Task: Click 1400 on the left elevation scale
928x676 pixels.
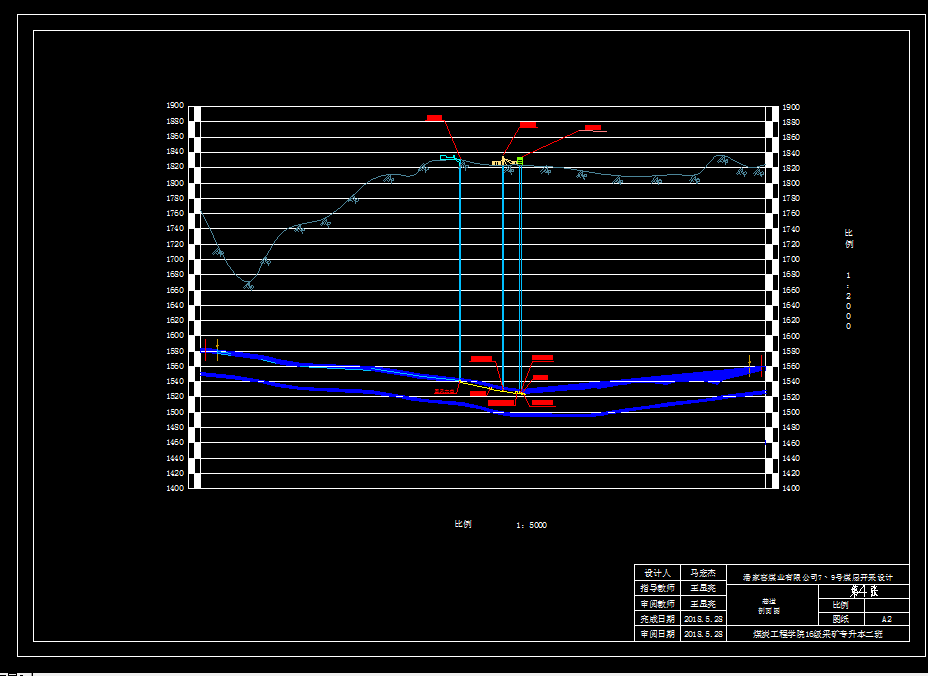Action: (175, 488)
